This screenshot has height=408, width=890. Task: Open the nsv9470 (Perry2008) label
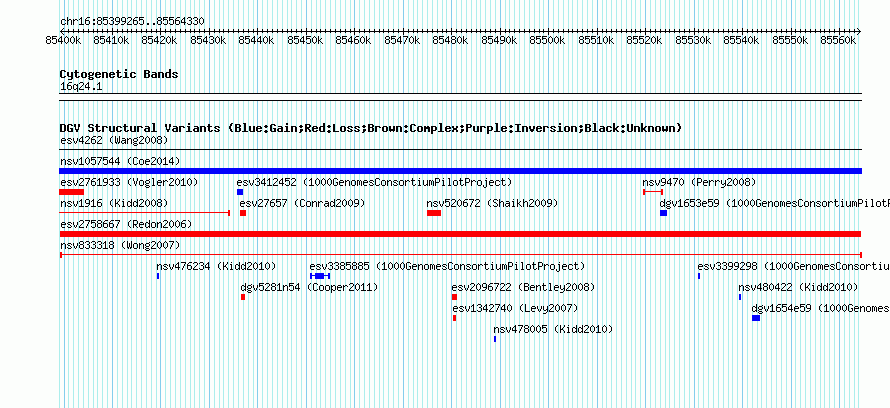click(x=699, y=182)
